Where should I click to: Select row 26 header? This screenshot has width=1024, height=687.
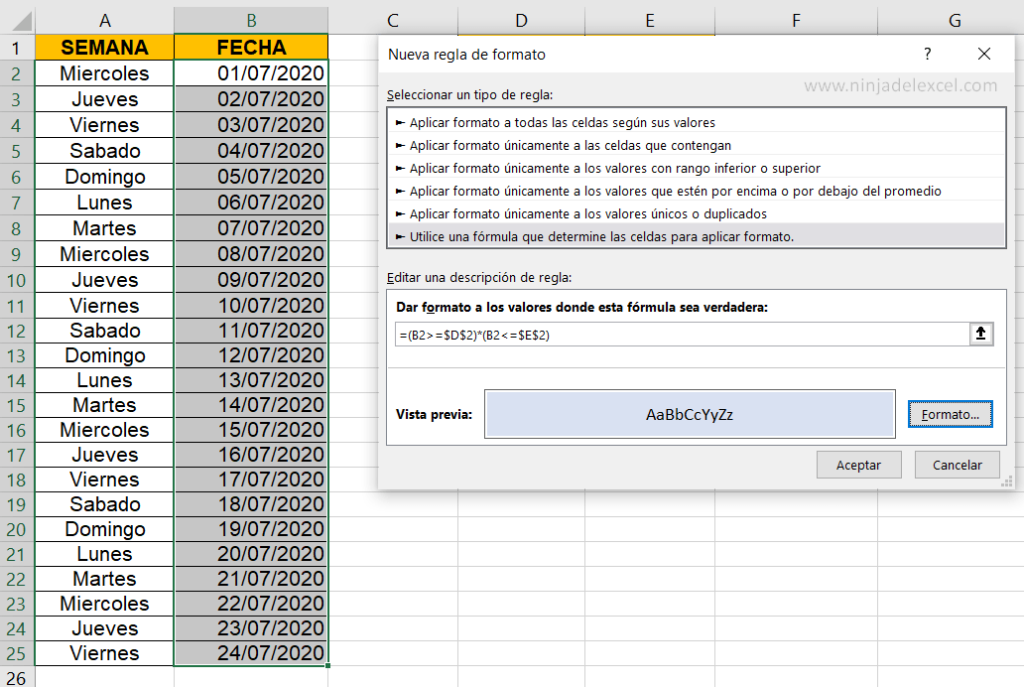[x=17, y=677]
